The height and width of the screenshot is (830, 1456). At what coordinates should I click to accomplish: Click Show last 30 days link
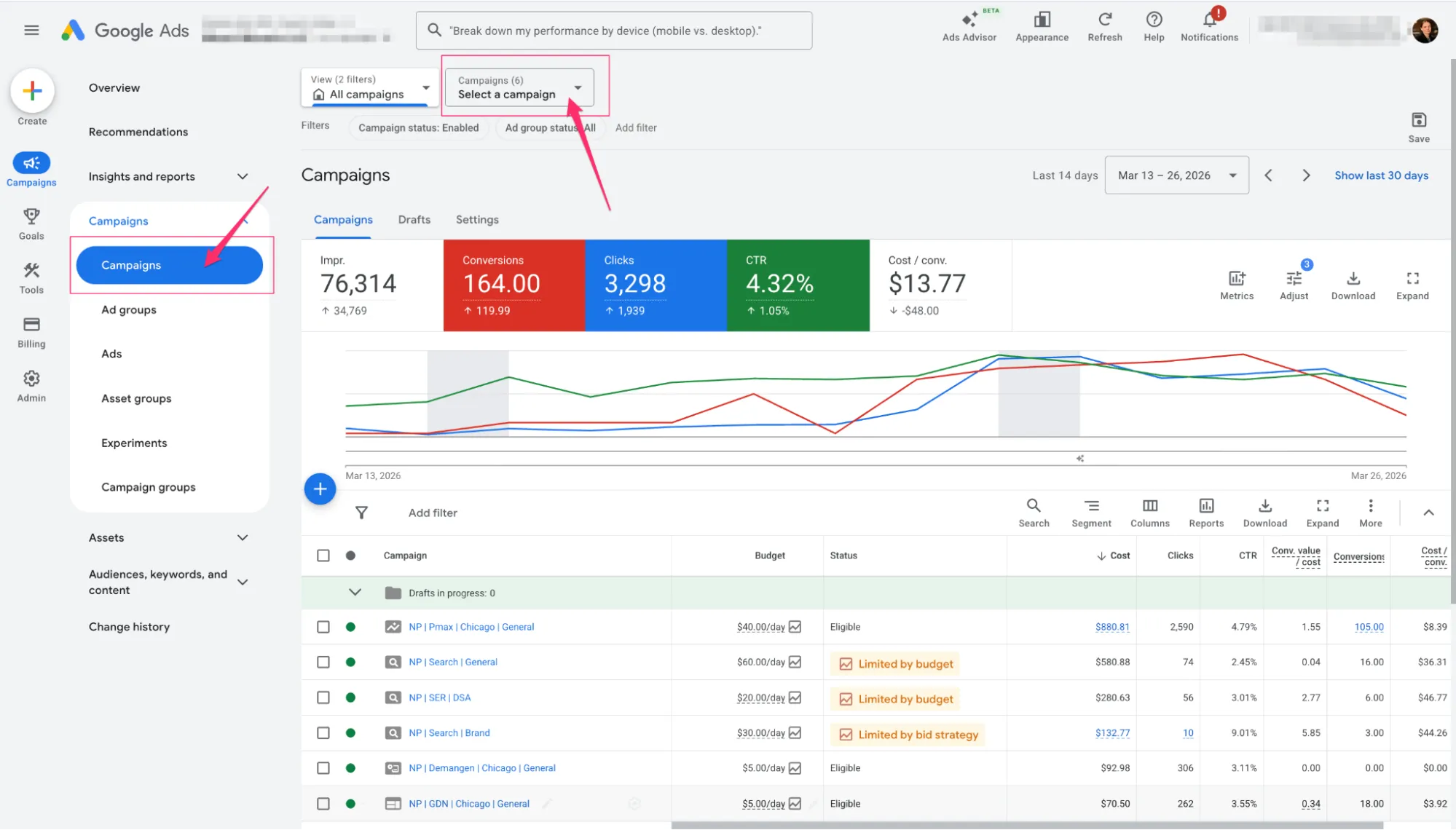1381,175
